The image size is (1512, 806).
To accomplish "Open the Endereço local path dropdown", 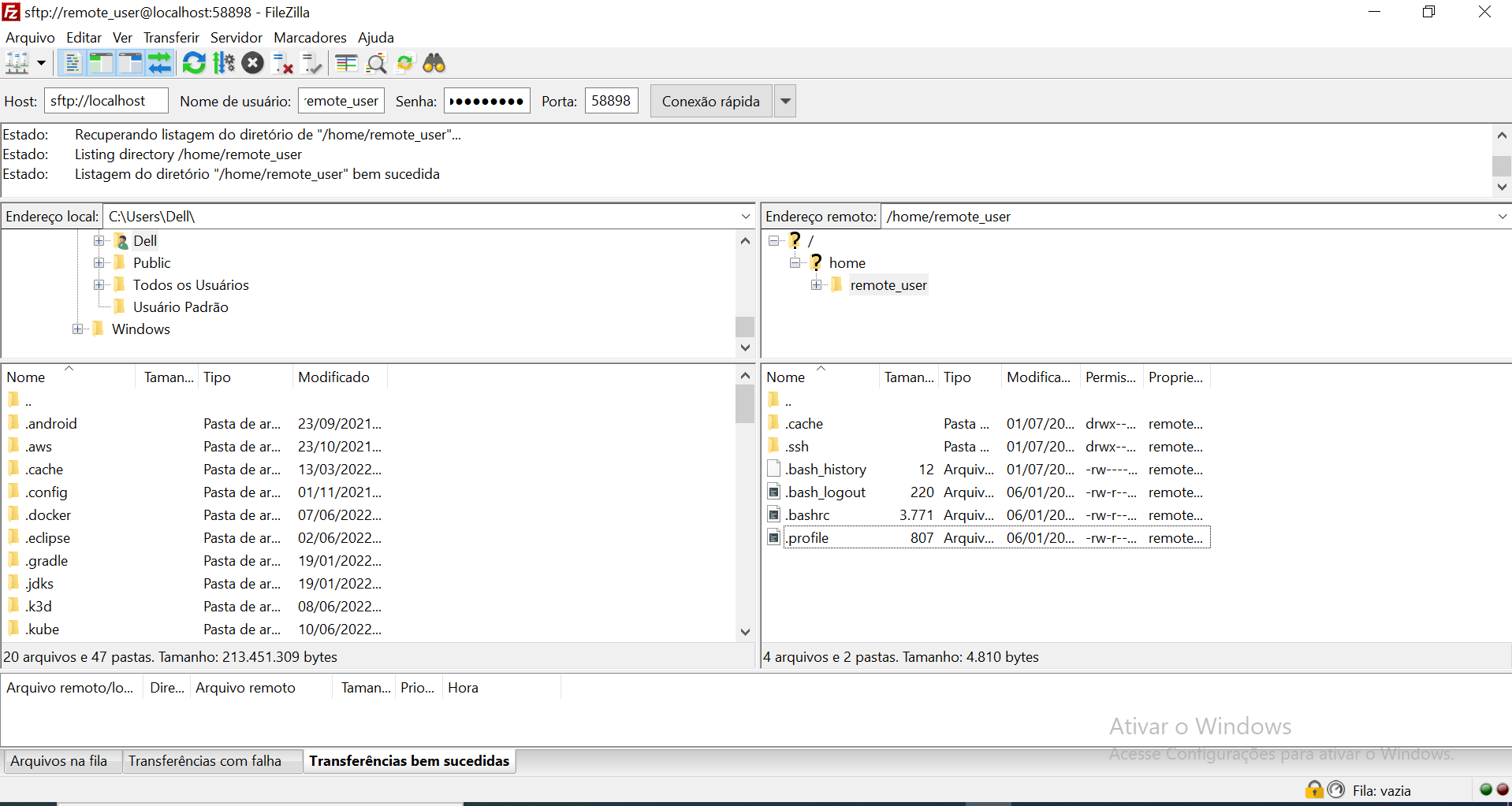I will (x=746, y=217).
